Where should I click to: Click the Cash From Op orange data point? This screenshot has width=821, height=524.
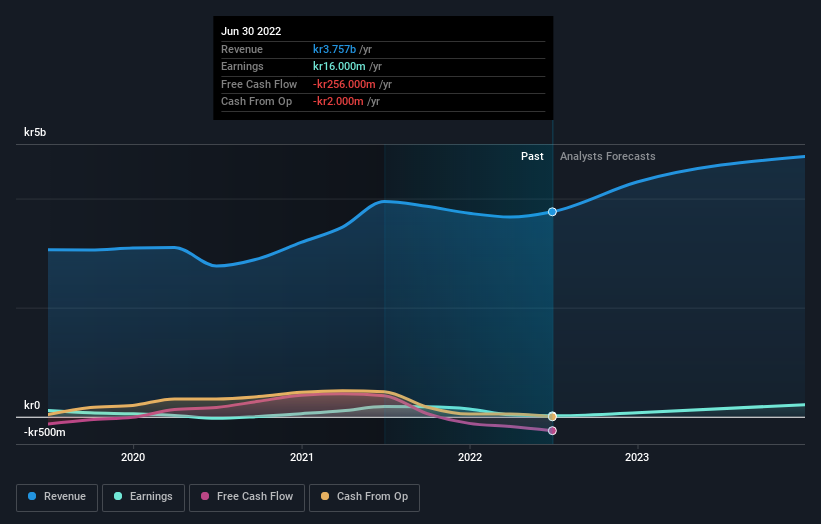click(552, 417)
